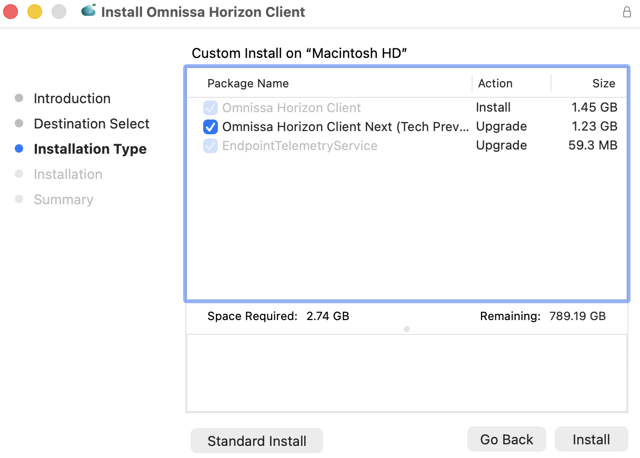Click the Install button
Image resolution: width=640 pixels, height=458 pixels.
pos(590,440)
